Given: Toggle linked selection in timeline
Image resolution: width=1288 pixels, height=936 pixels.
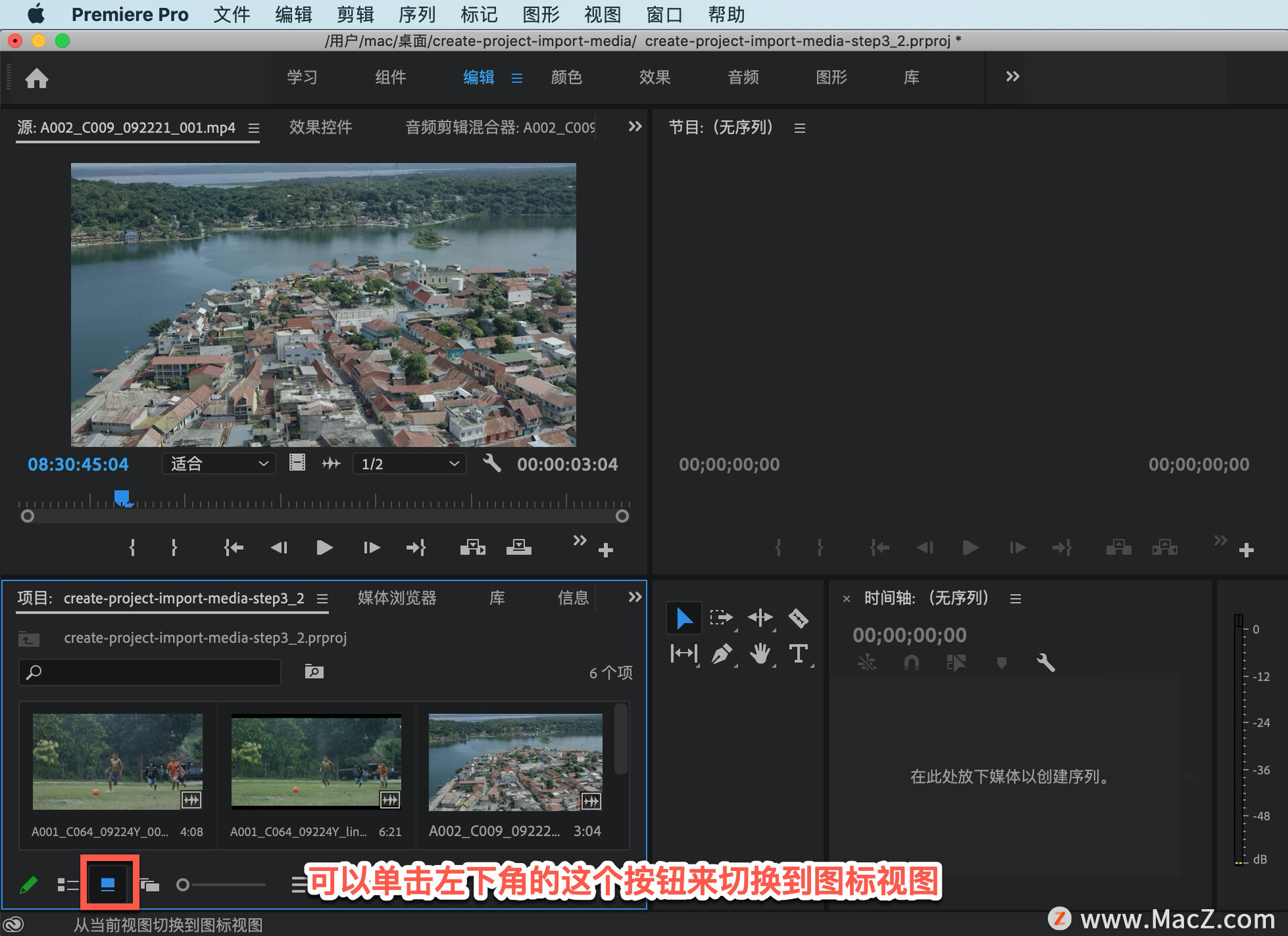Looking at the screenshot, I should coord(956,664).
